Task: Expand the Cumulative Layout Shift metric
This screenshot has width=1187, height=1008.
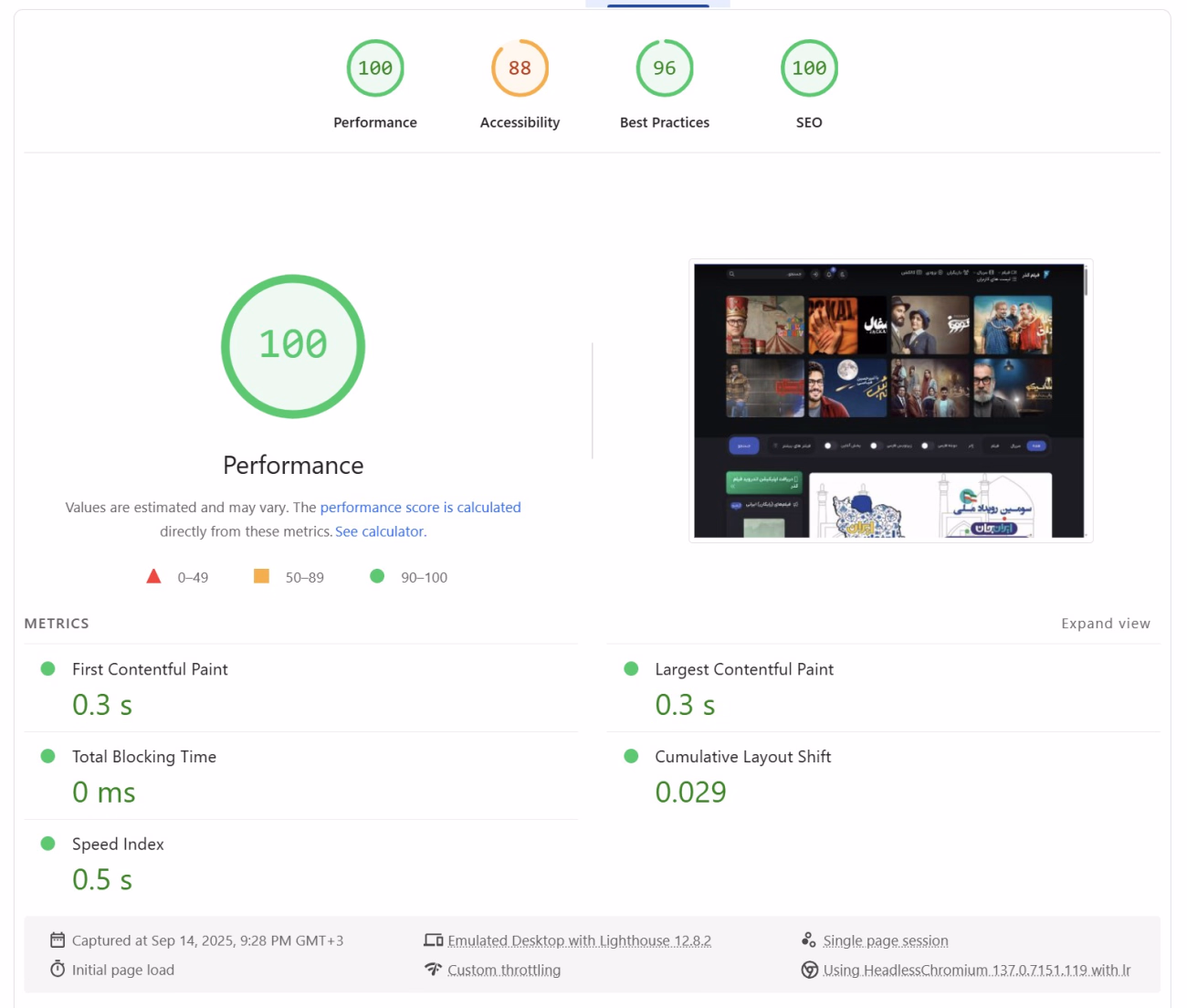Action: 742,757
